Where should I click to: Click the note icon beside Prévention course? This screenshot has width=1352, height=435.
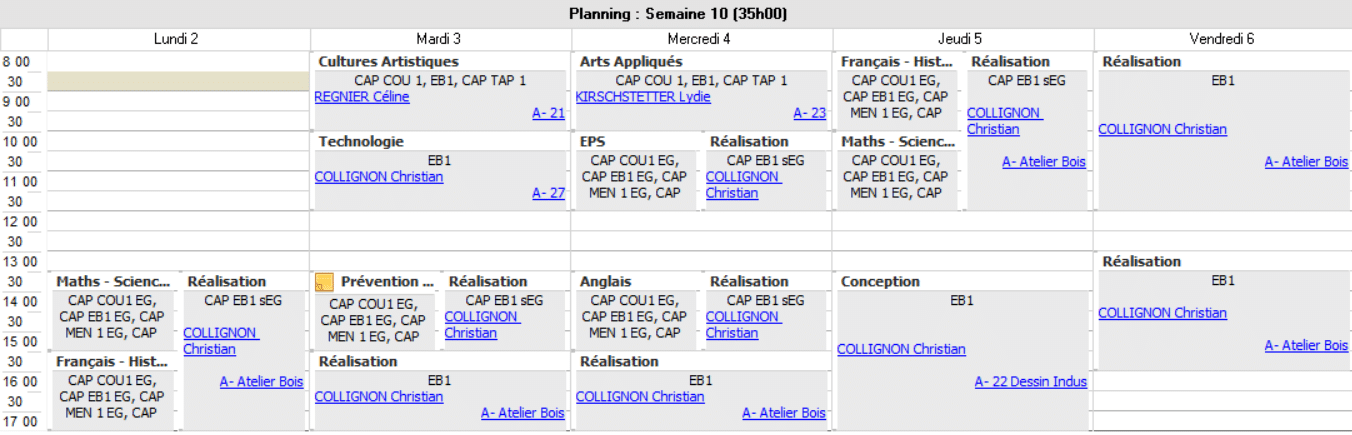pyautogui.click(x=324, y=282)
